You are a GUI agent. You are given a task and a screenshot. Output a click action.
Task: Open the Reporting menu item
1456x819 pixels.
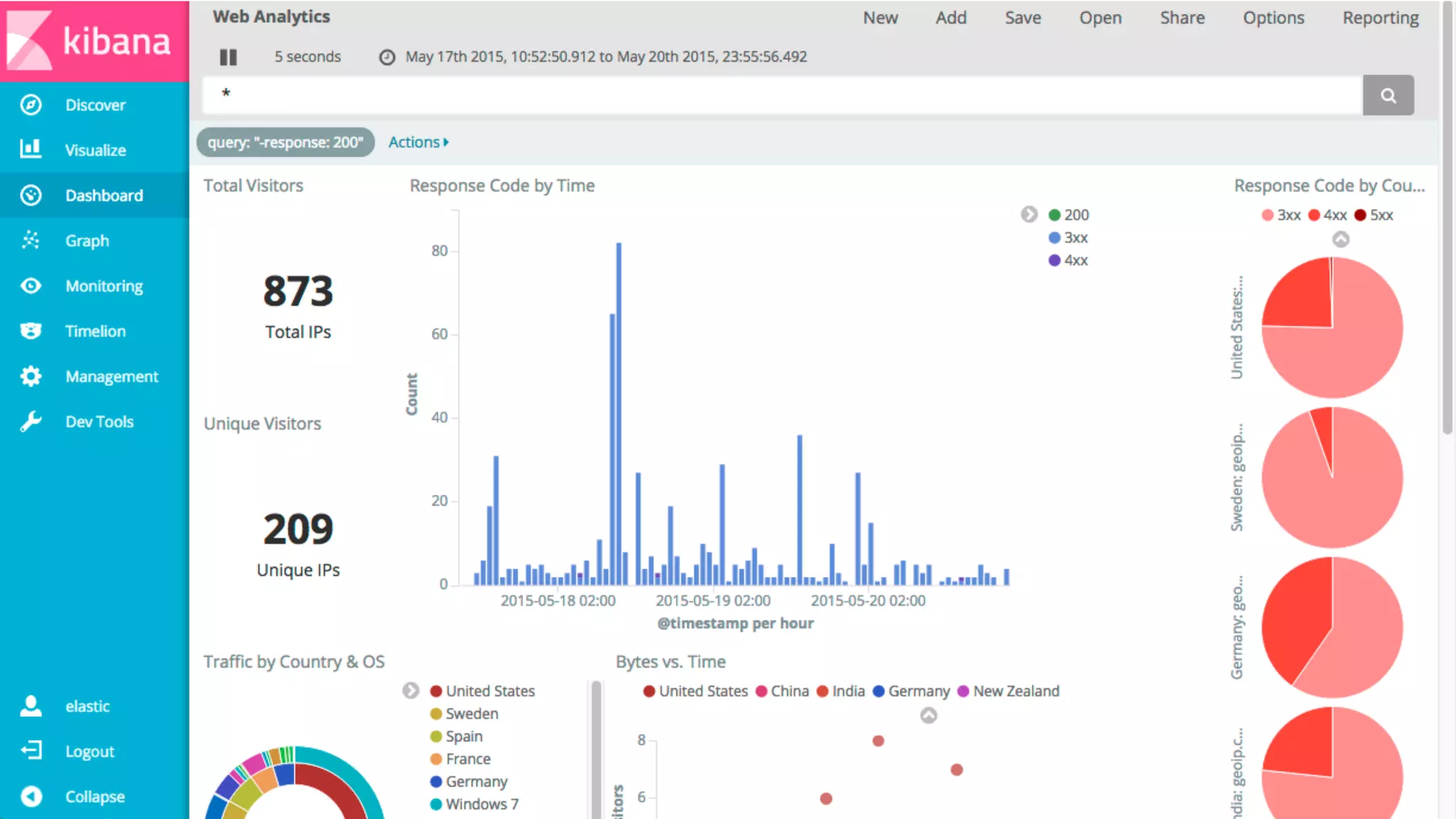(x=1380, y=18)
